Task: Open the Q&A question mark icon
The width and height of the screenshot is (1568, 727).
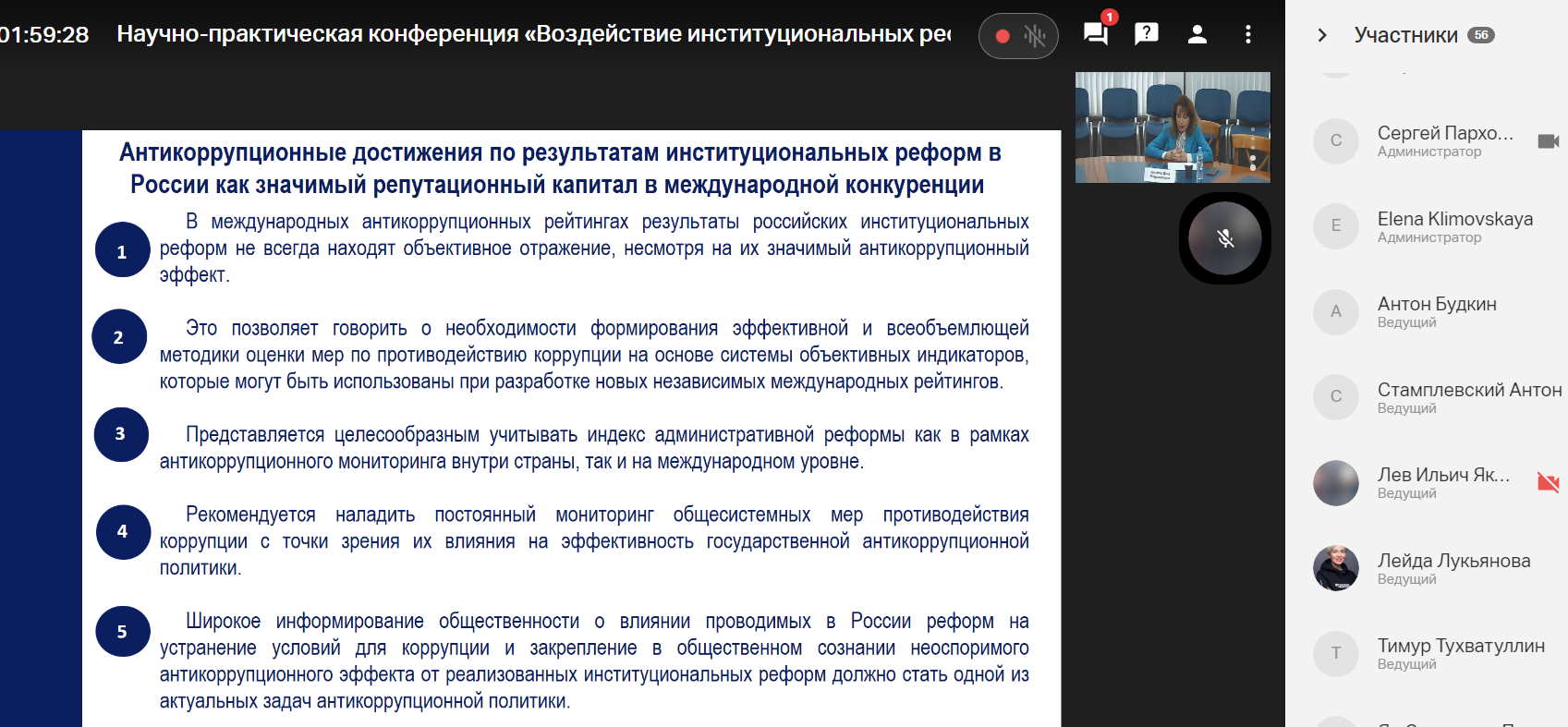Action: [x=1147, y=34]
